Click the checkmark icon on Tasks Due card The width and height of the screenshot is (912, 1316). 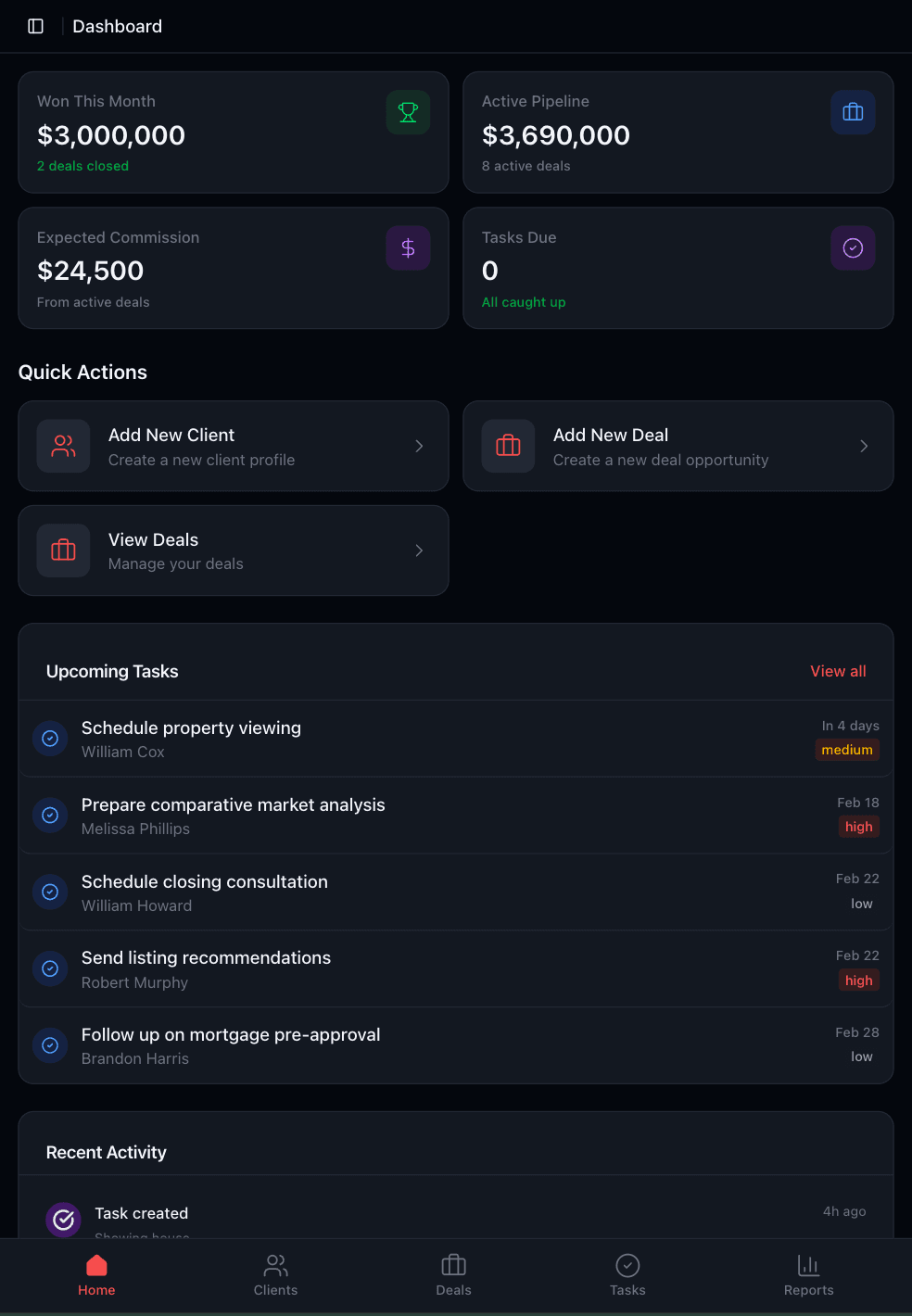point(853,247)
